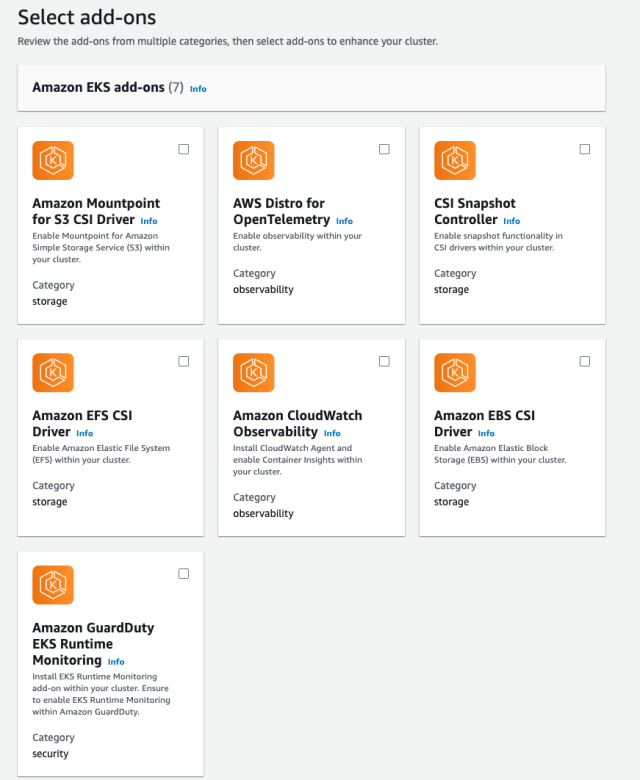Enable the GuardDuty EKS Runtime Monitoring checkbox
The height and width of the screenshot is (780, 640).
(183, 574)
